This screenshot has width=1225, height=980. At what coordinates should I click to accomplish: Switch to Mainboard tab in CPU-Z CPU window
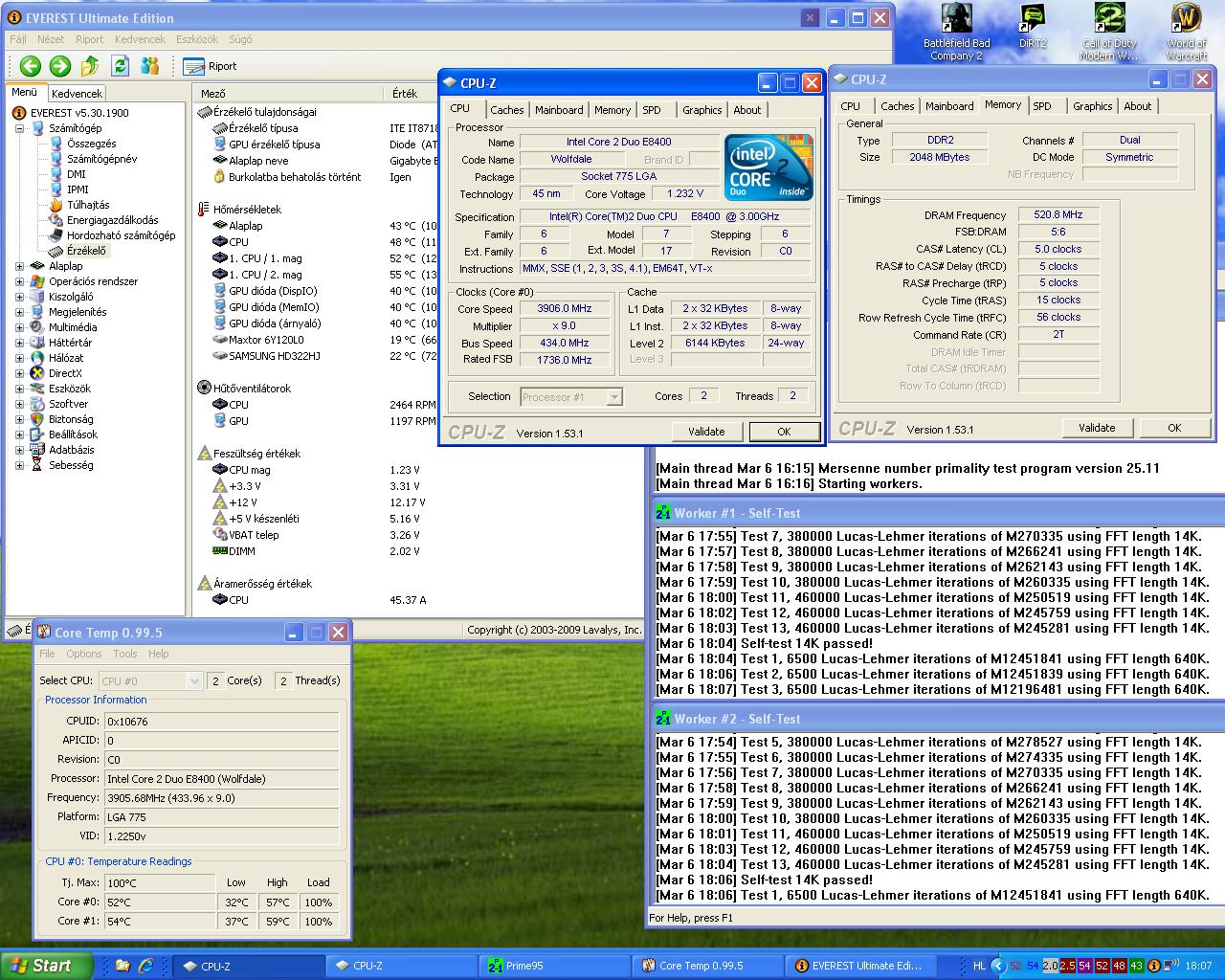tap(559, 110)
